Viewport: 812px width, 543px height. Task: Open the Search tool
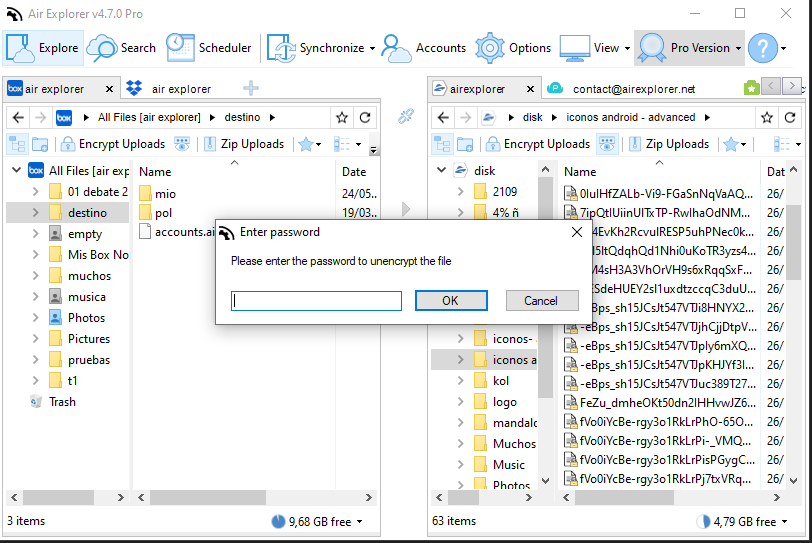[122, 48]
